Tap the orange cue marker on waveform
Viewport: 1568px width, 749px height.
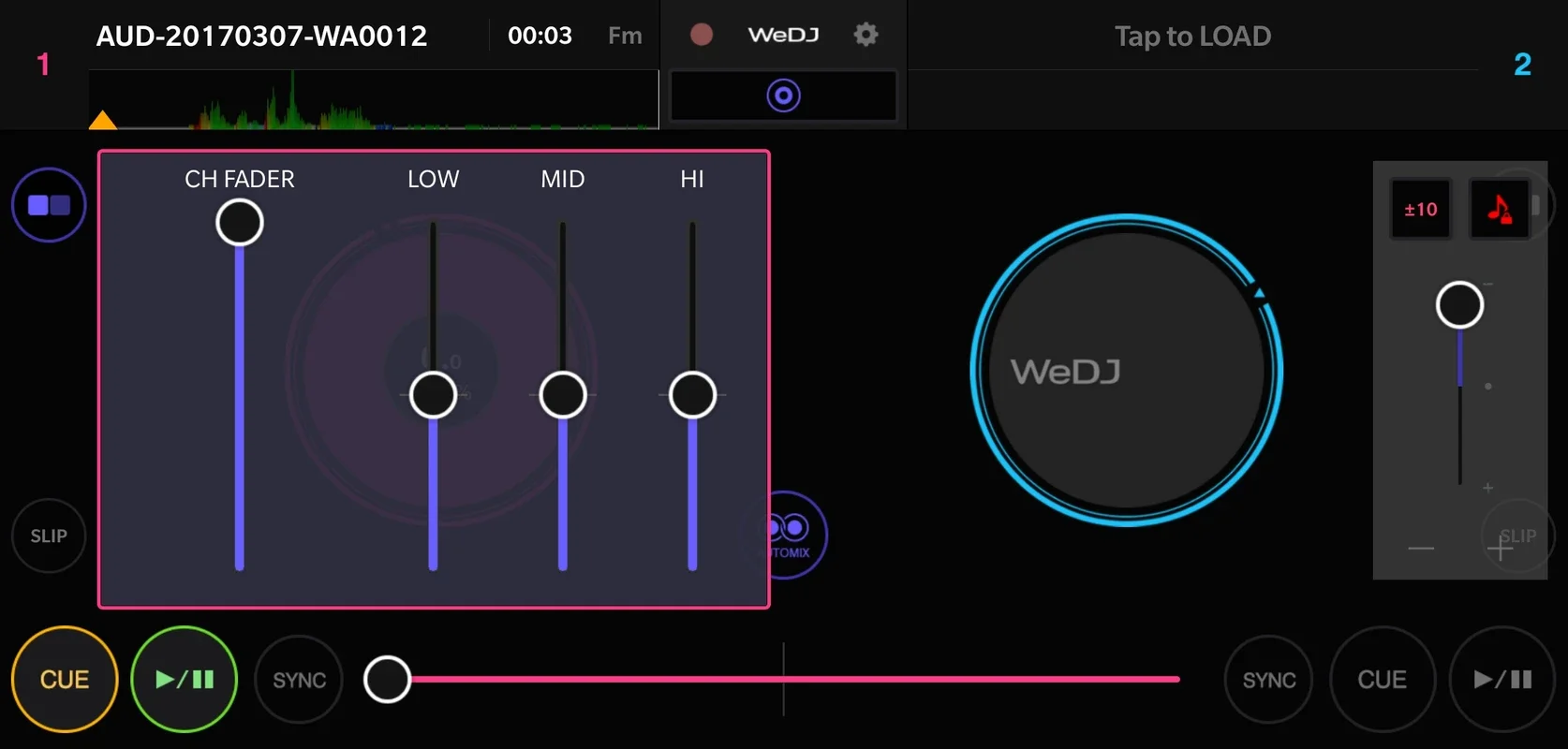pyautogui.click(x=102, y=120)
